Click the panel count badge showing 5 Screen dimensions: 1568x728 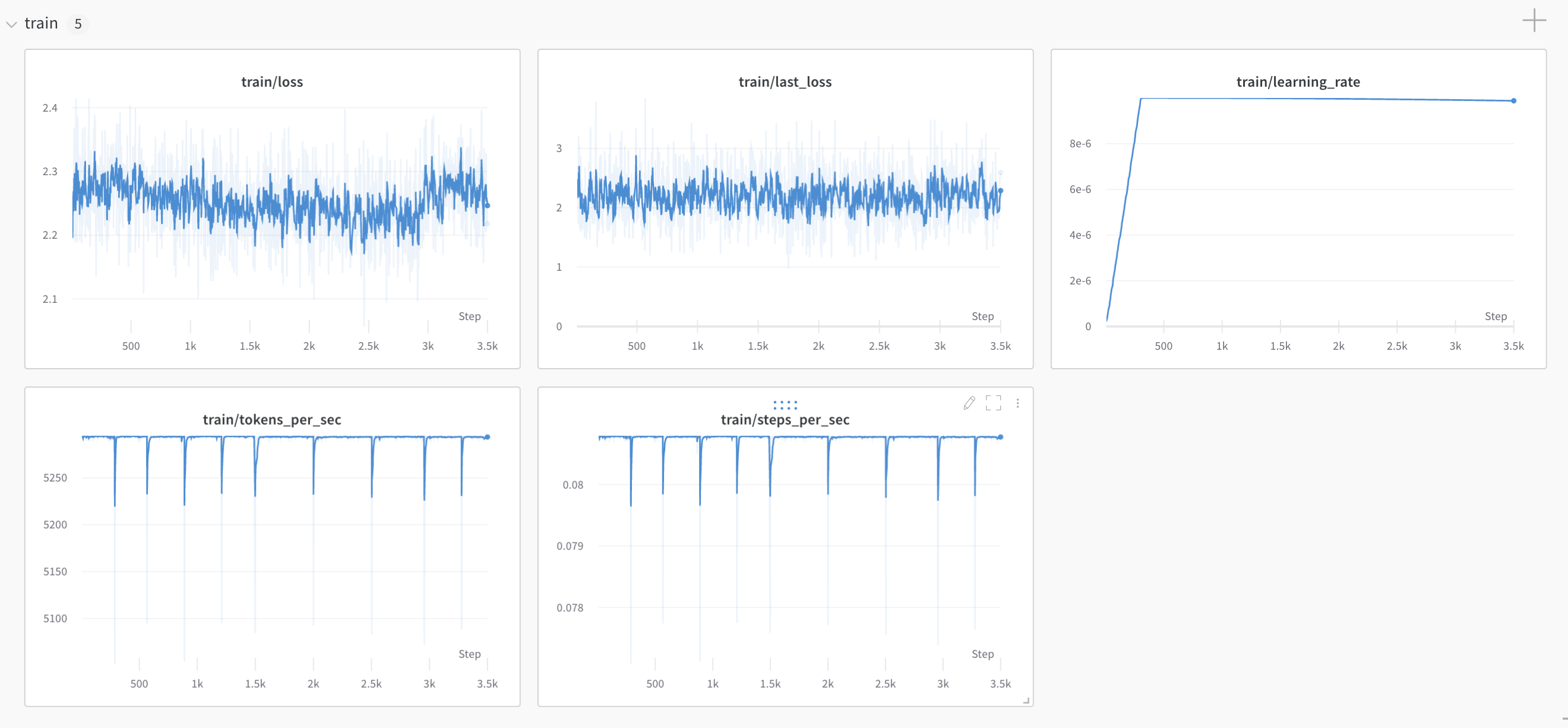tap(78, 24)
